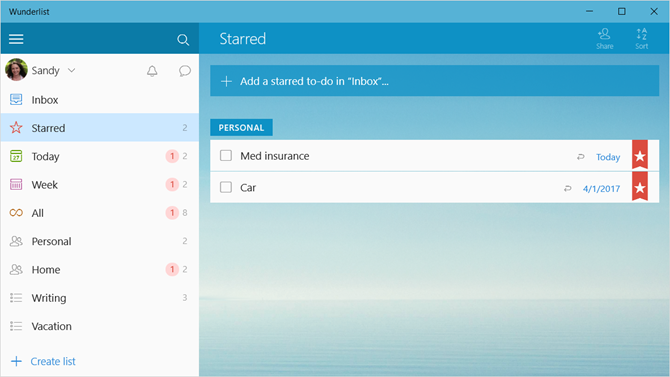670x377 pixels.
Task: Click the Home shared-list people icon
Action: (x=16, y=269)
